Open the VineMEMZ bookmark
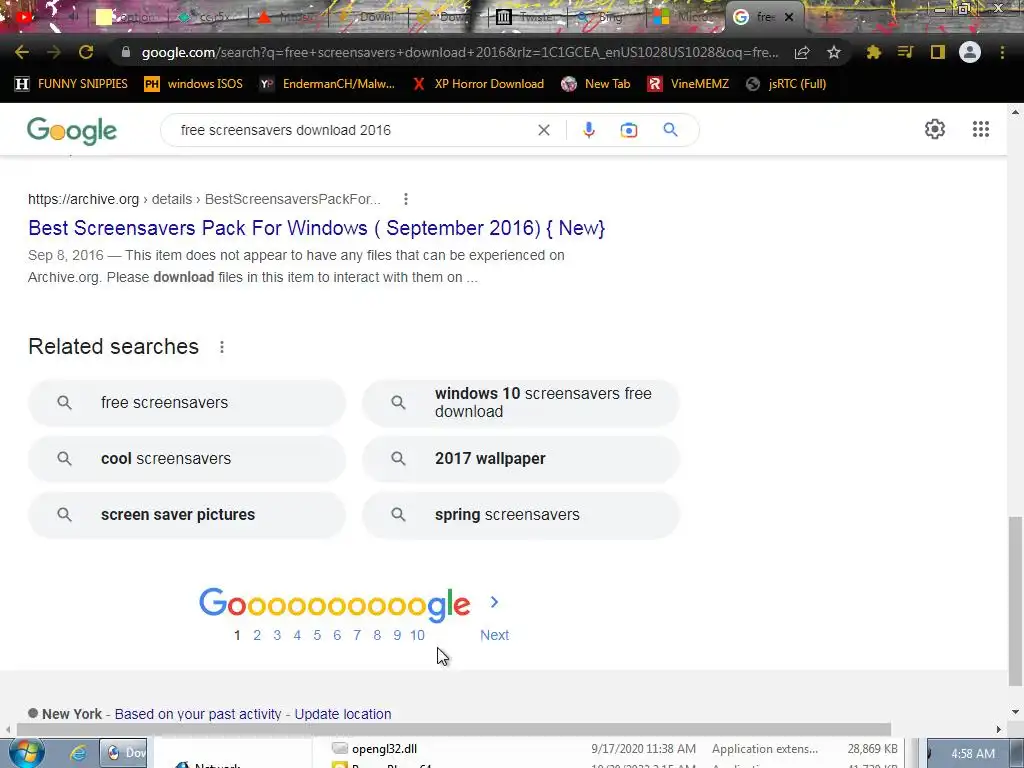 (688, 84)
